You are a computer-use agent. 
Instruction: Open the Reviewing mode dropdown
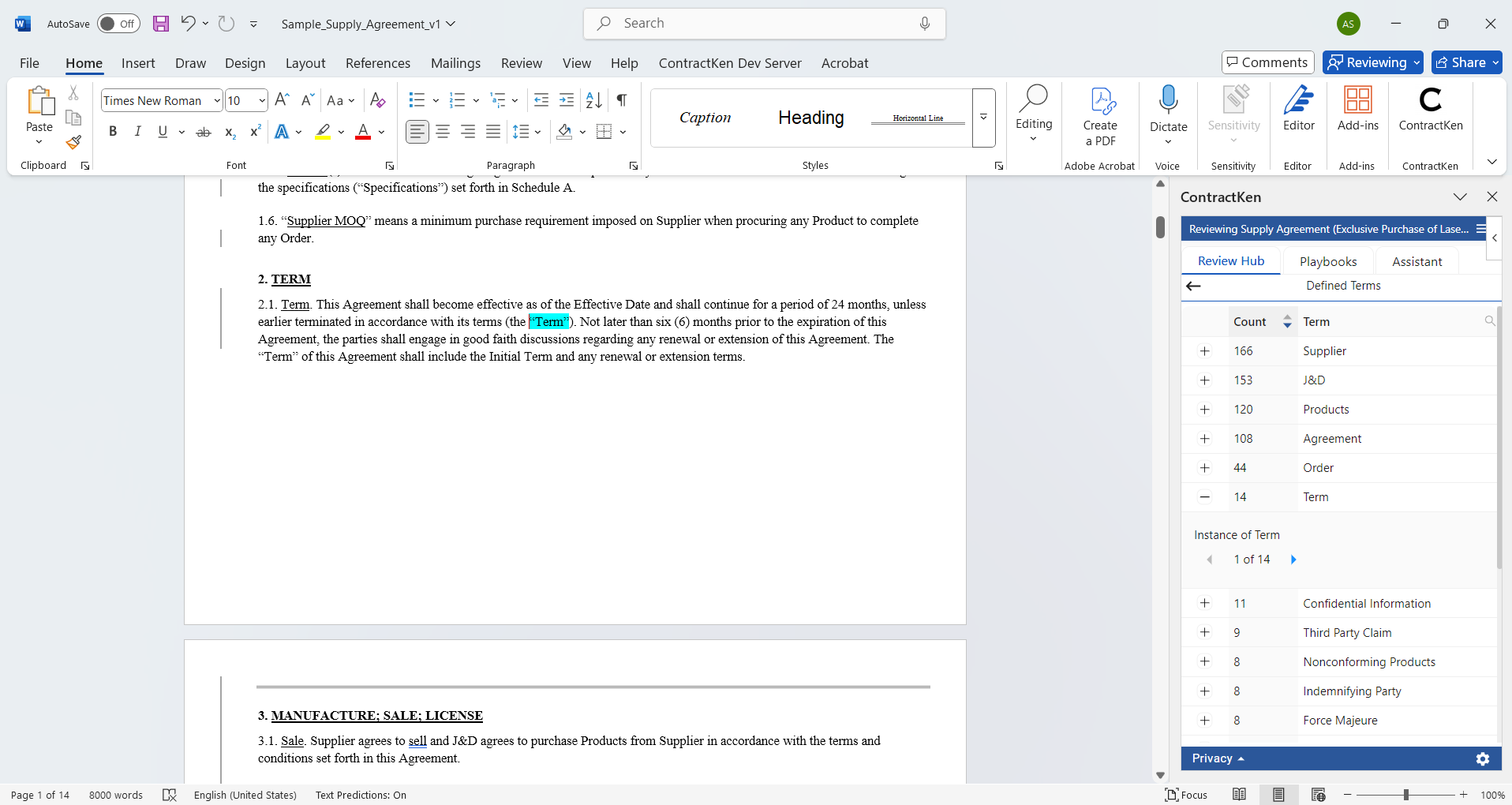click(x=1373, y=62)
